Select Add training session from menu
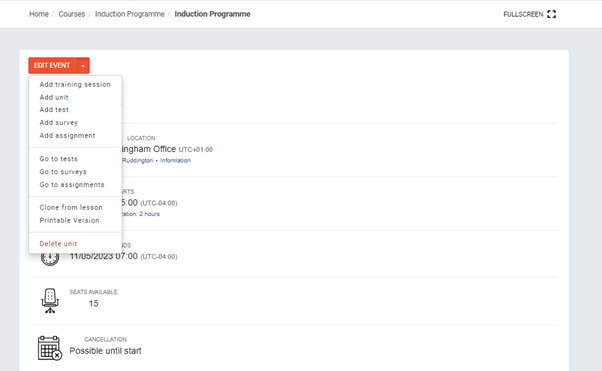Viewport: 602px width, 371px height. pyautogui.click(x=75, y=84)
